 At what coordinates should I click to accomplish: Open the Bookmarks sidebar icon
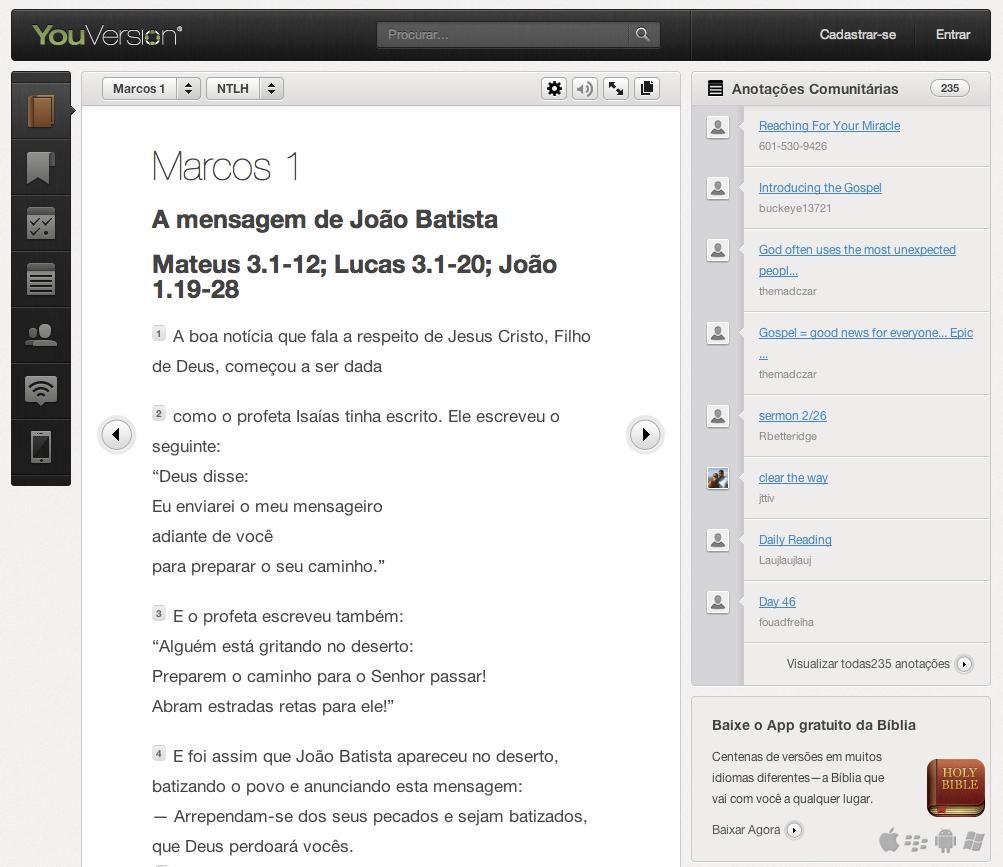click(x=41, y=167)
